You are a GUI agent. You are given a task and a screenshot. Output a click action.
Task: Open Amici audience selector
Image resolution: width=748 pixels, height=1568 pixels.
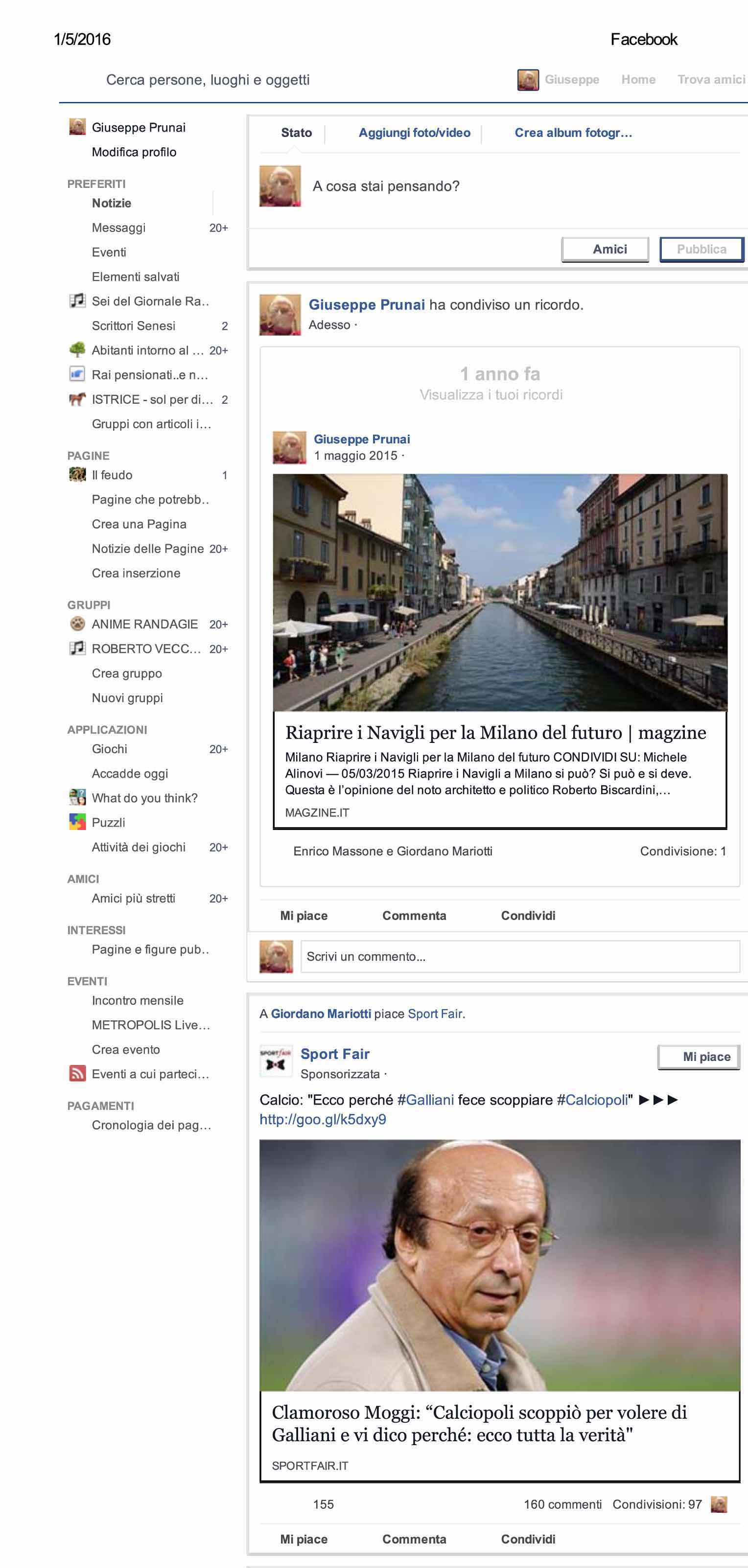click(x=606, y=249)
